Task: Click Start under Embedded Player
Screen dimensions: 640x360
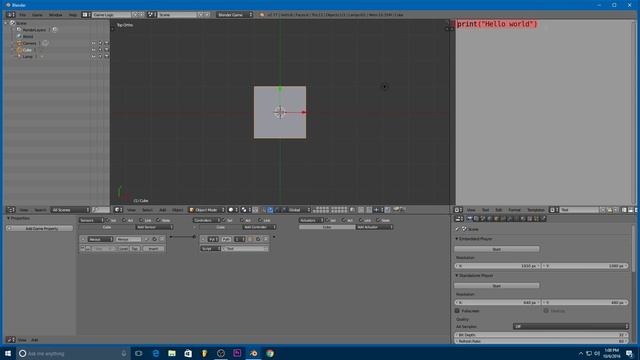Action: coord(497,249)
